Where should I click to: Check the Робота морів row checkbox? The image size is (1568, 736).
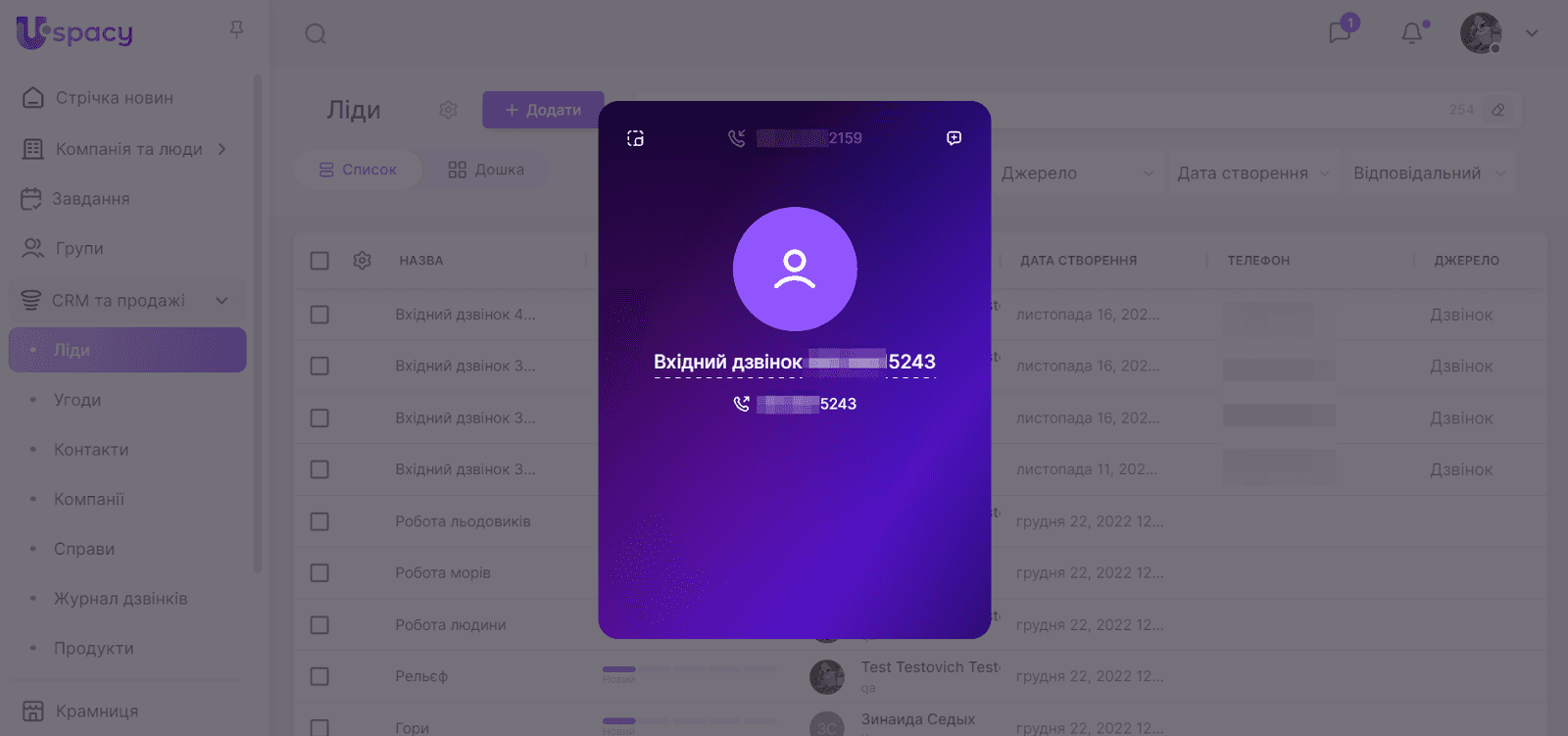[x=319, y=573]
